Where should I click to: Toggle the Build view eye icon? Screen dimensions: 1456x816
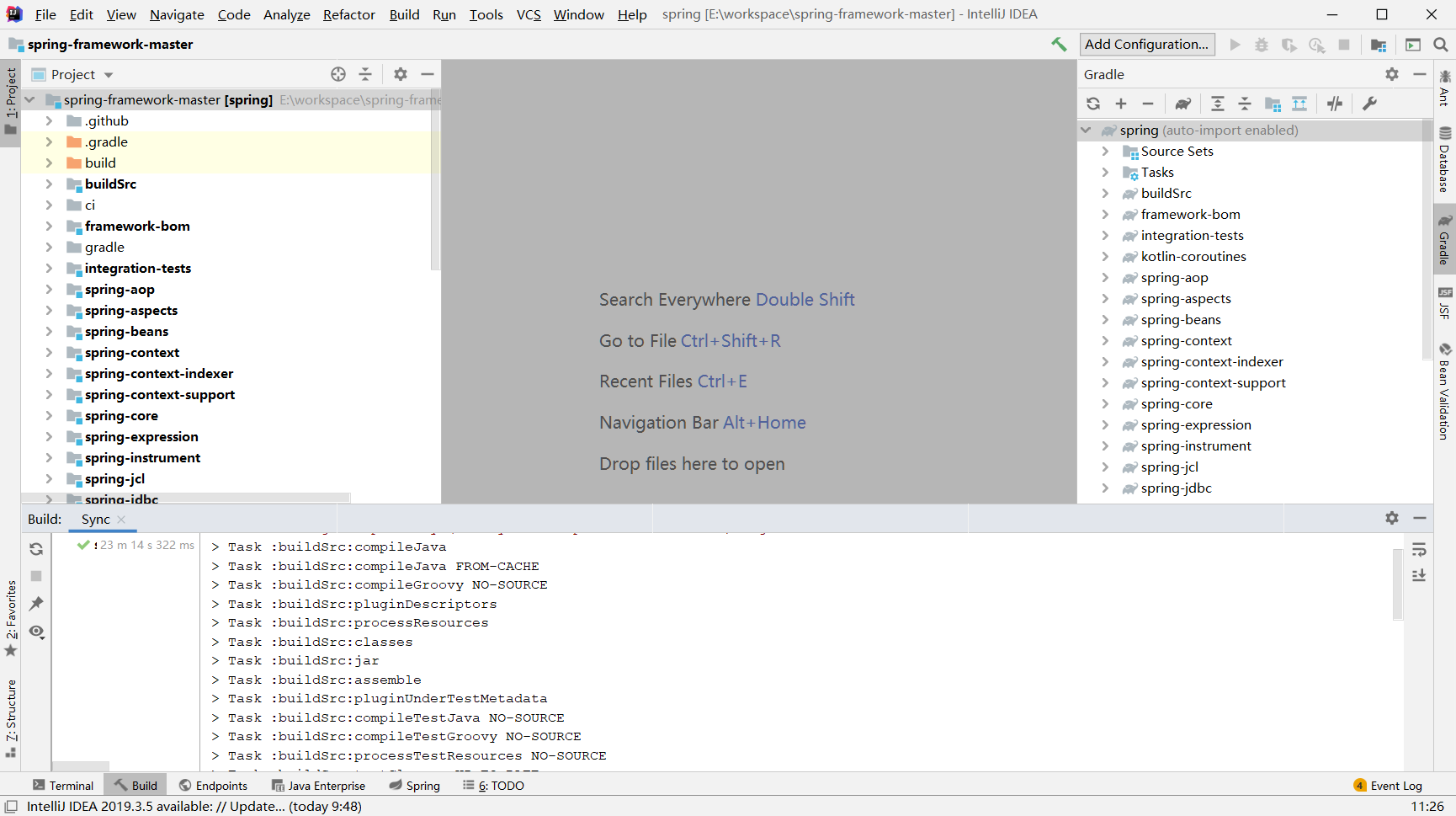[36, 632]
